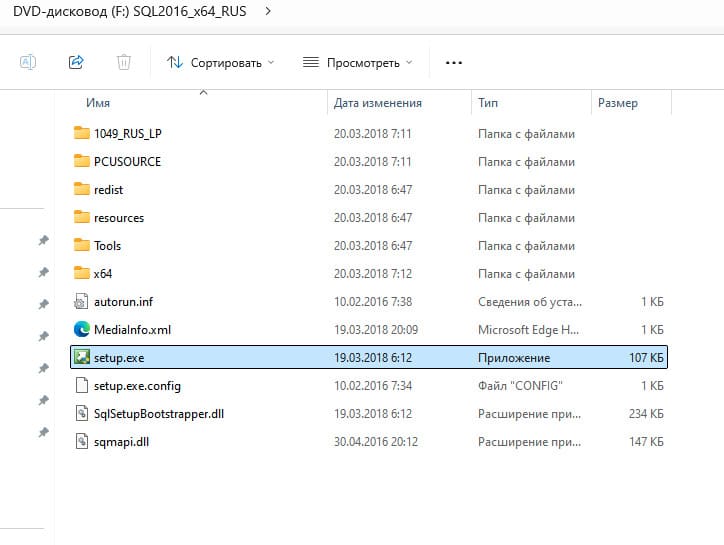Click the 147 КБ size value

tap(646, 442)
